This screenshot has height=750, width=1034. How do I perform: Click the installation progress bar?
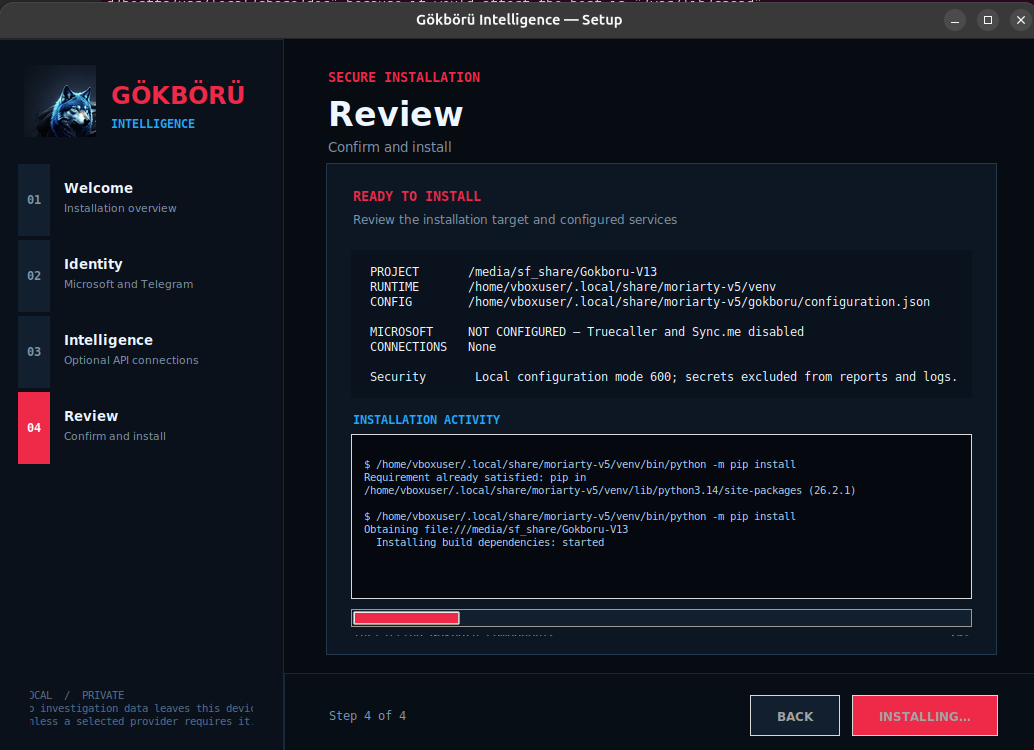661,618
